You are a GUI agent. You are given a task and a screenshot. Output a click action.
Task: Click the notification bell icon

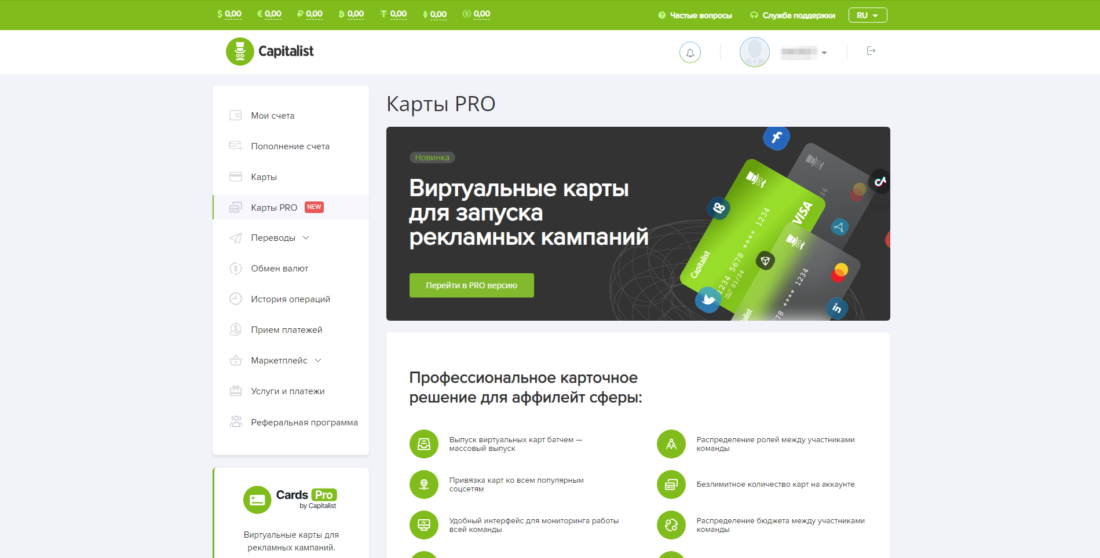point(690,52)
